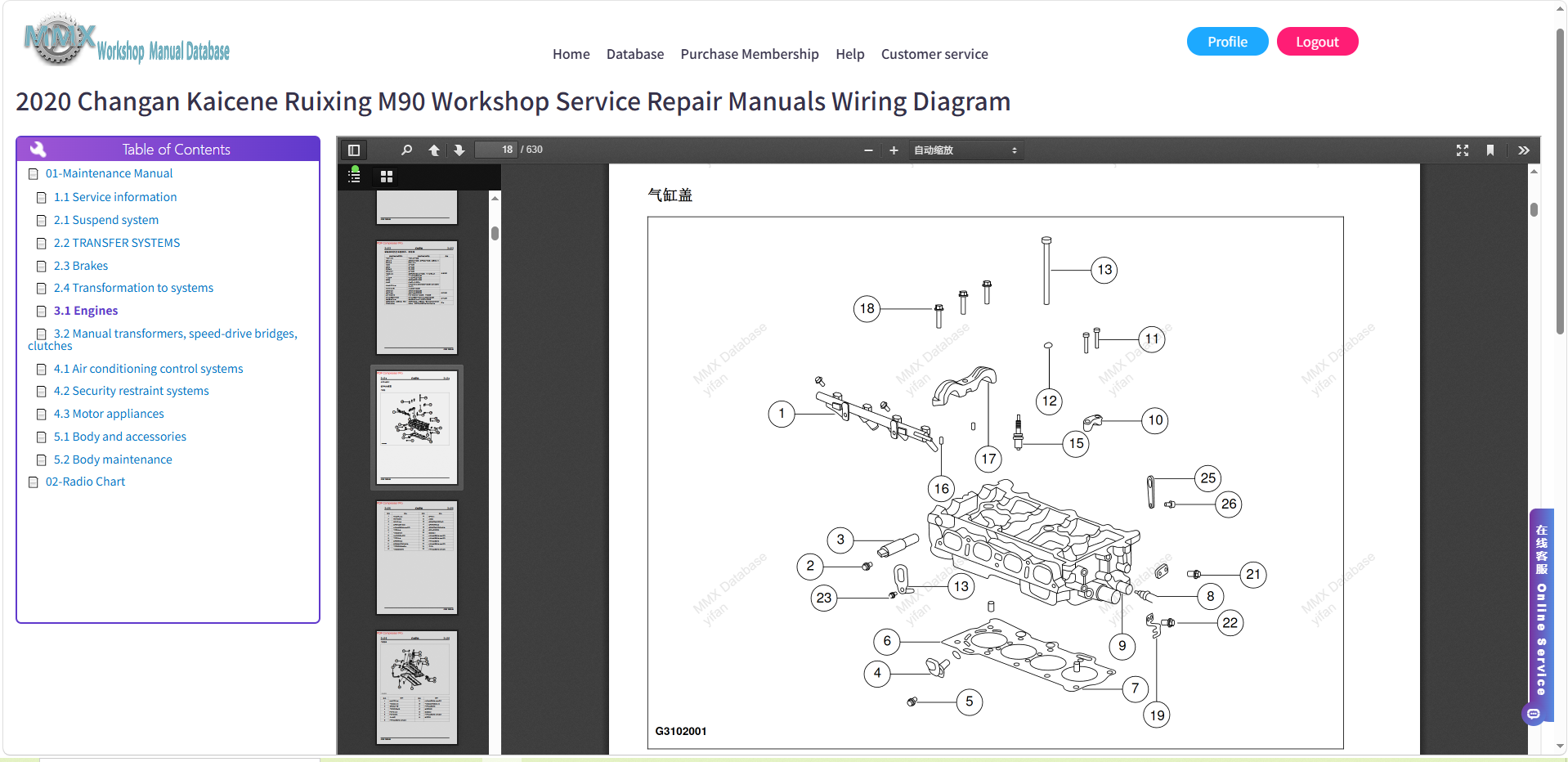
Task: Click document icon beside 3.1 Engines
Action: pyautogui.click(x=42, y=312)
